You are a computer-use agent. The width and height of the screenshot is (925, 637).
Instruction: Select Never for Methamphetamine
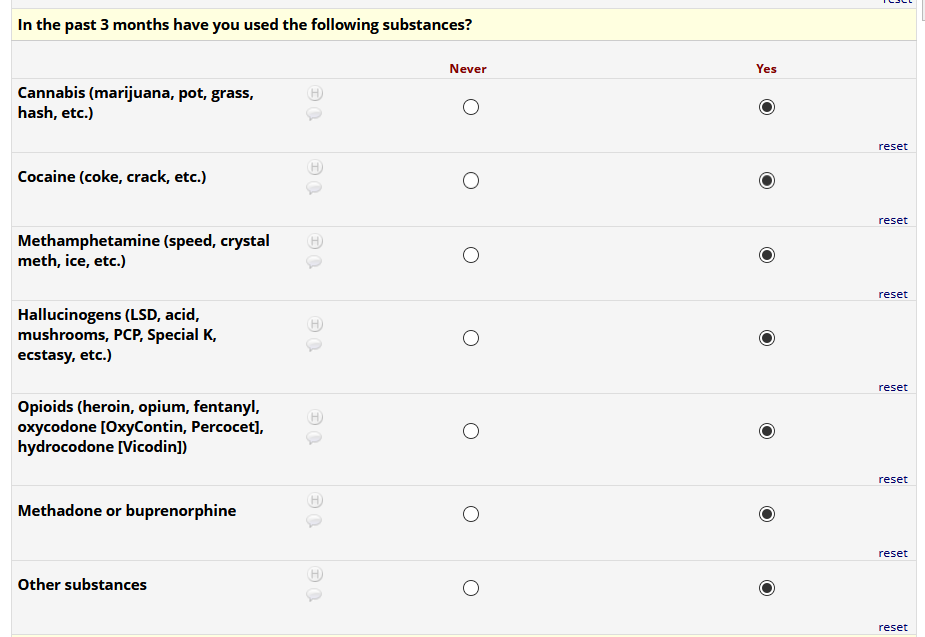point(471,255)
